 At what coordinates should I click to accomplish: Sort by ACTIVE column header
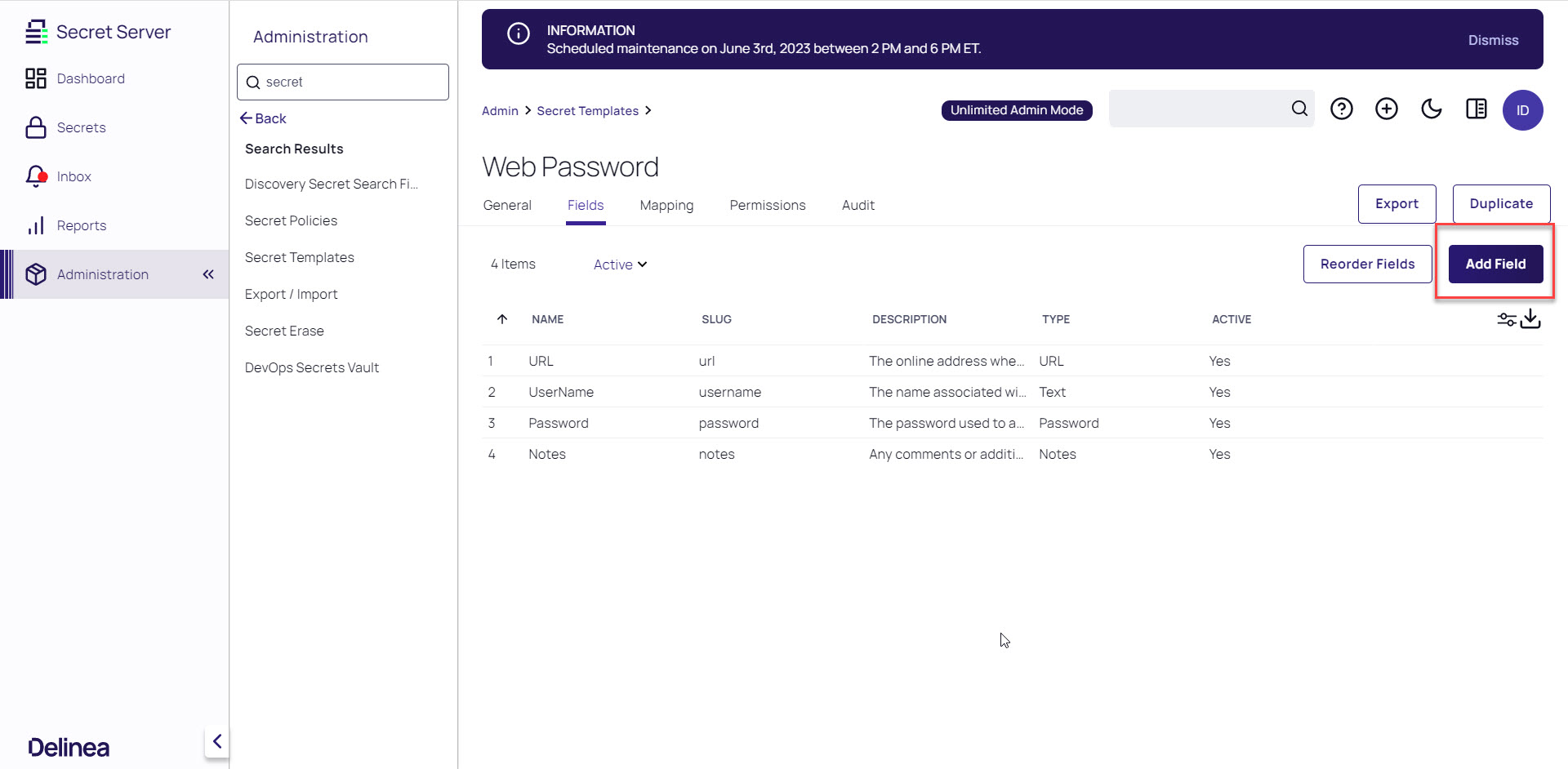pos(1232,319)
